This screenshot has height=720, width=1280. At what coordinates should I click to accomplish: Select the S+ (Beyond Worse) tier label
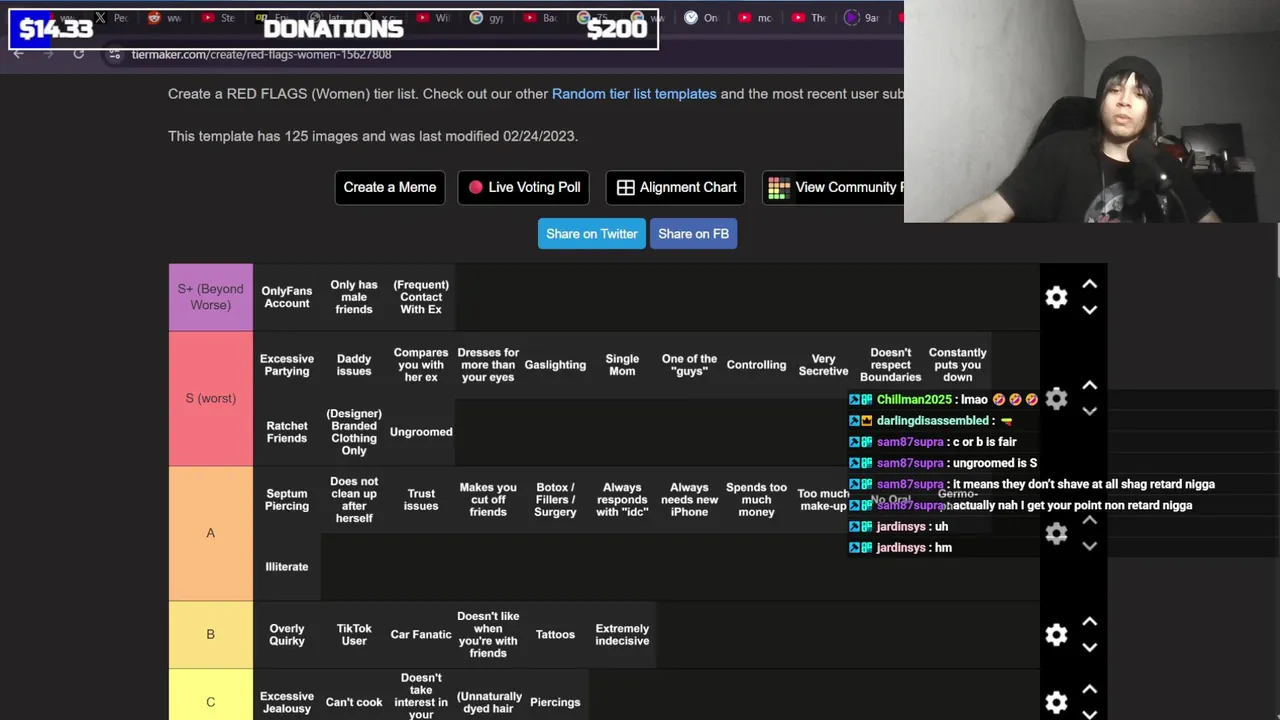(x=210, y=297)
